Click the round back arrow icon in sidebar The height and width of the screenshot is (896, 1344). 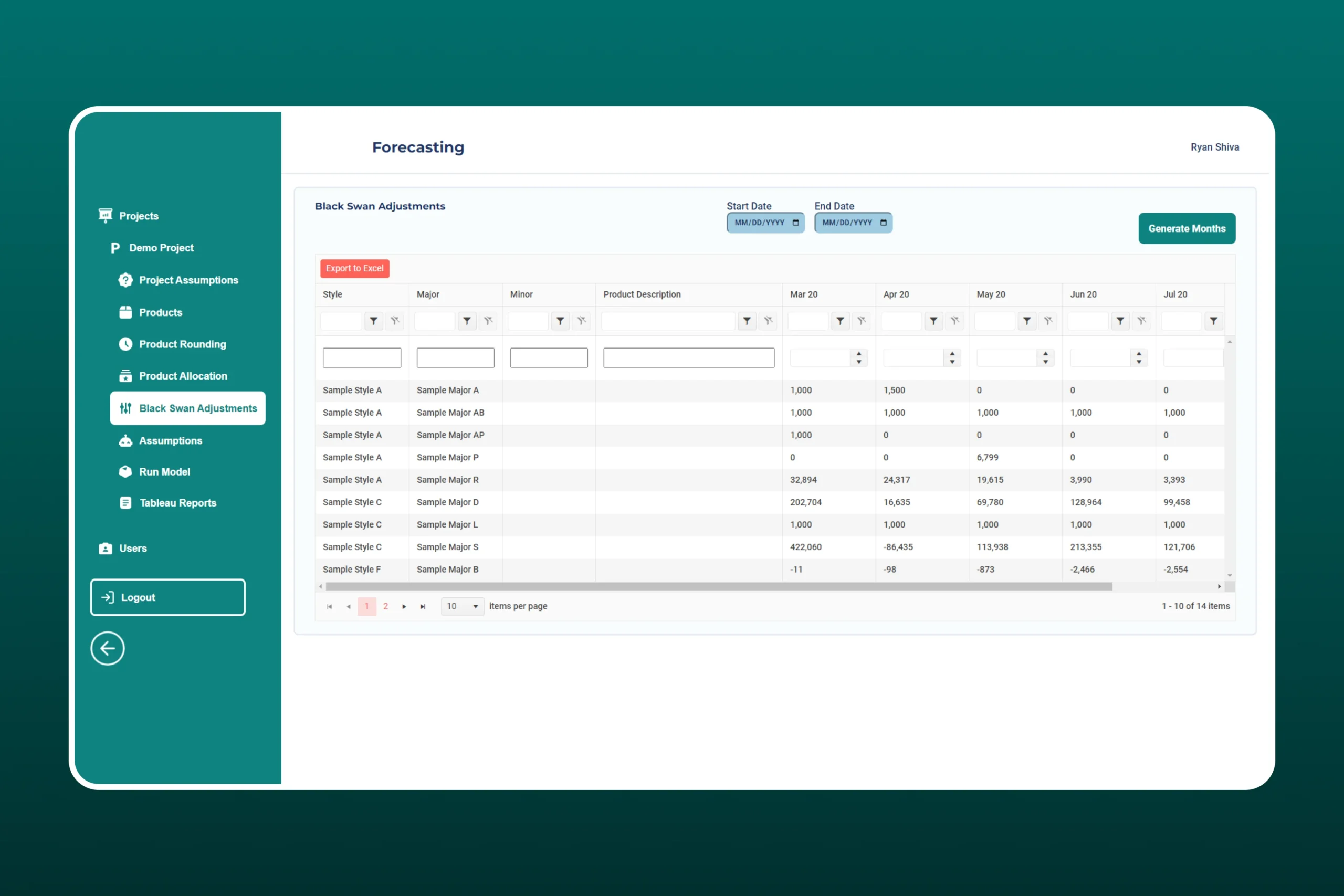pos(108,648)
